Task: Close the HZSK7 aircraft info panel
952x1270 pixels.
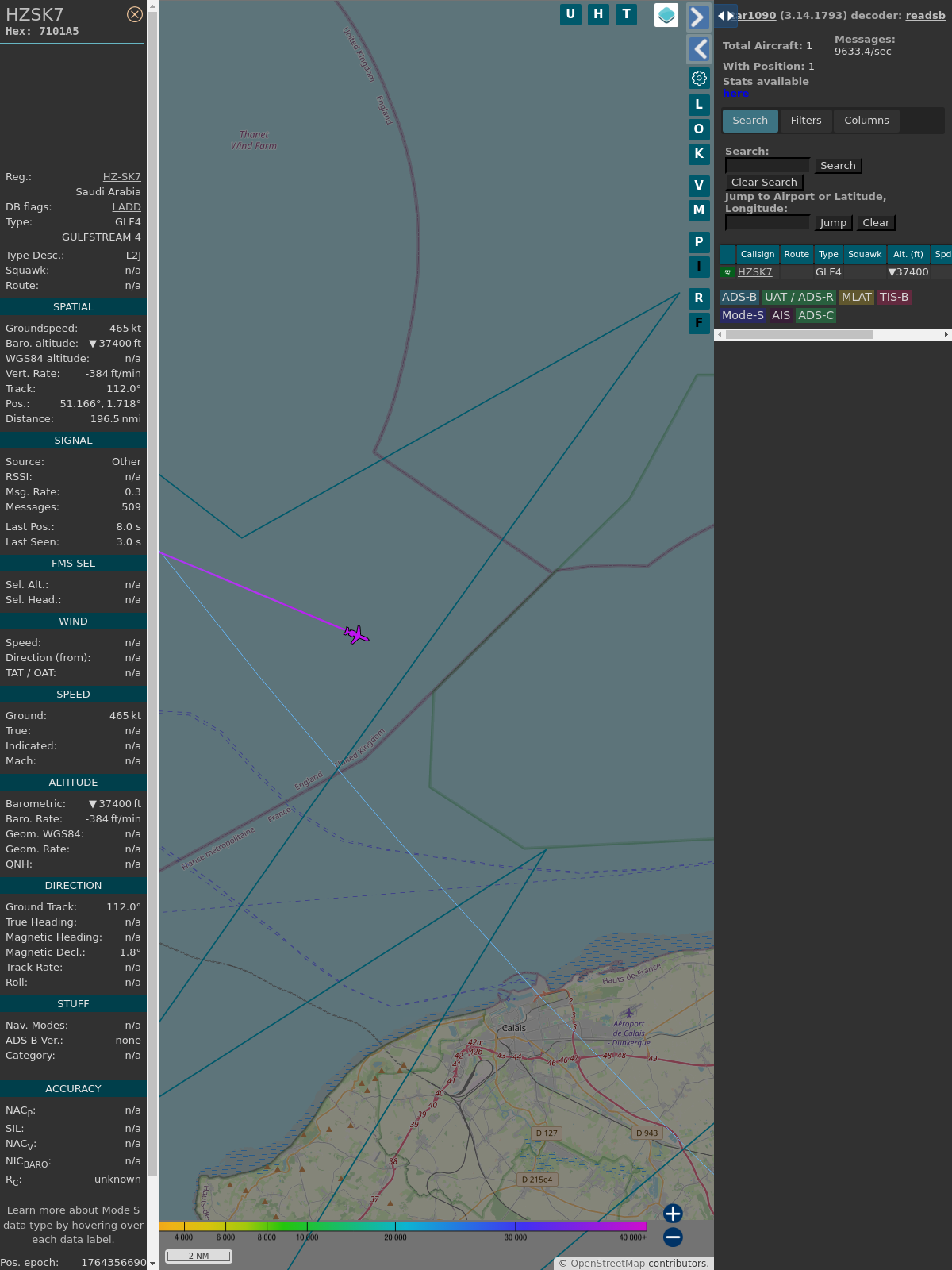Action: tap(135, 14)
